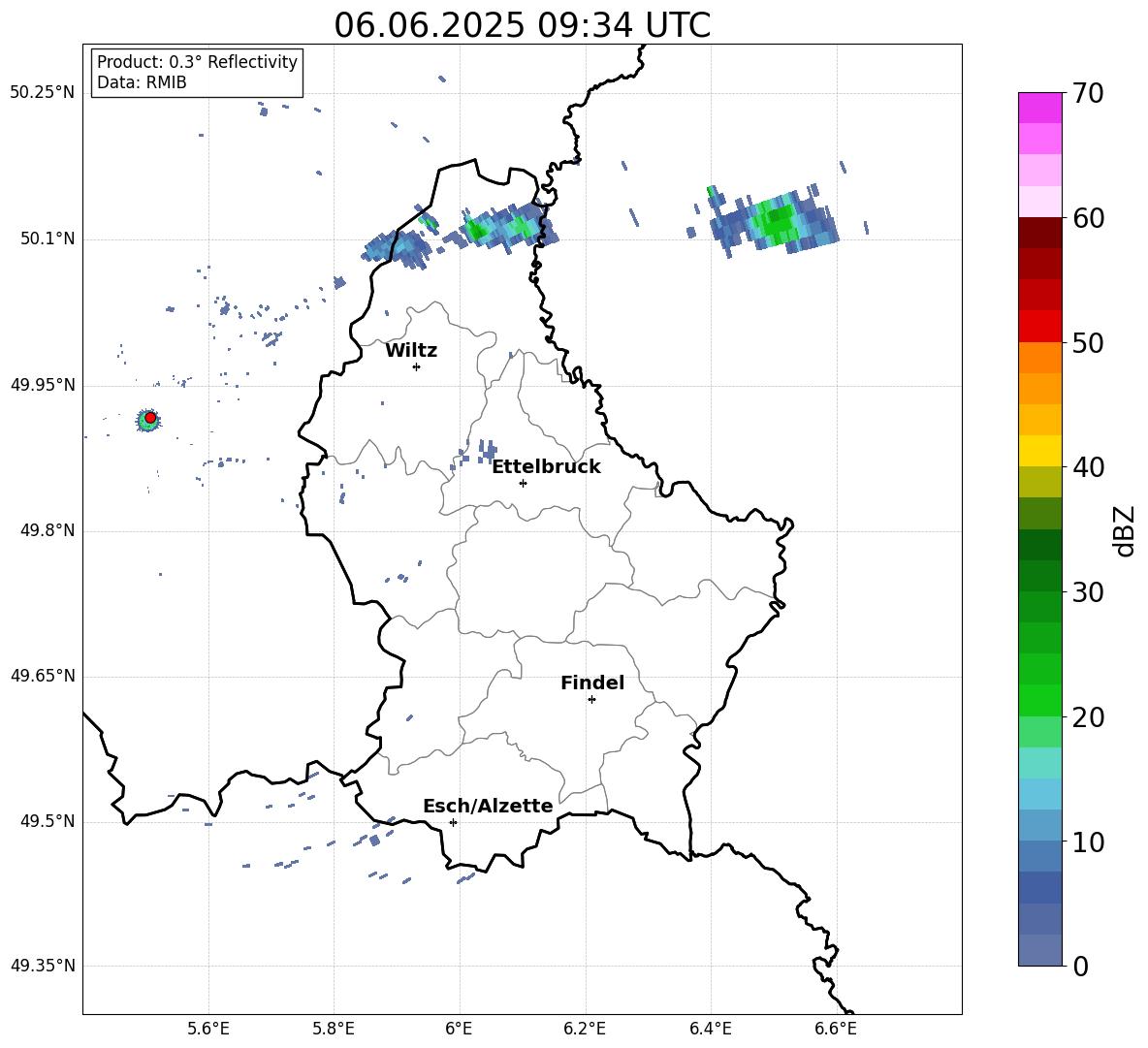Select the Ettelbruck city label
The image size is (1148, 1048).
546,467
